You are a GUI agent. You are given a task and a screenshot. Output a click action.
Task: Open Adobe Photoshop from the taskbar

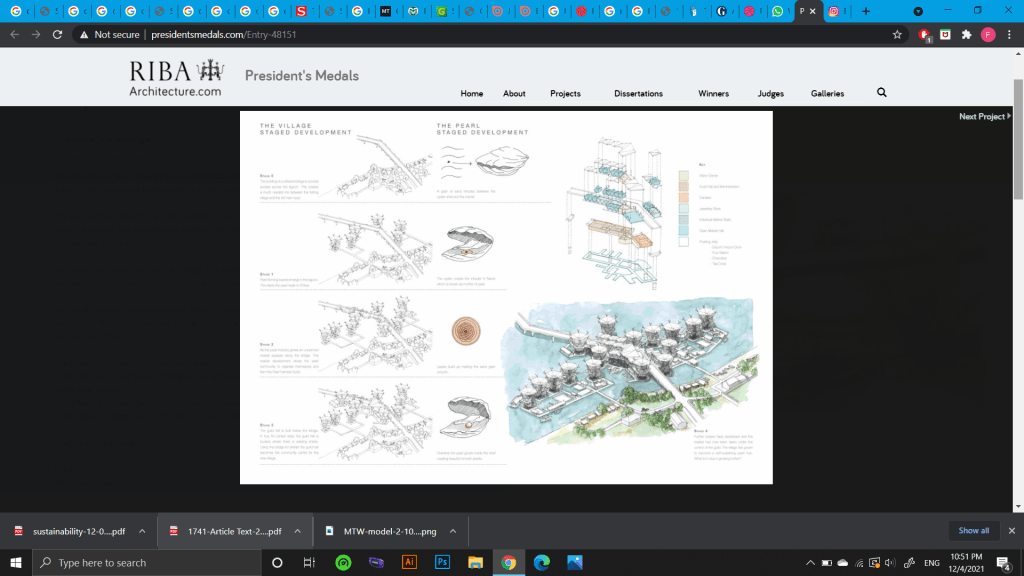click(442, 563)
